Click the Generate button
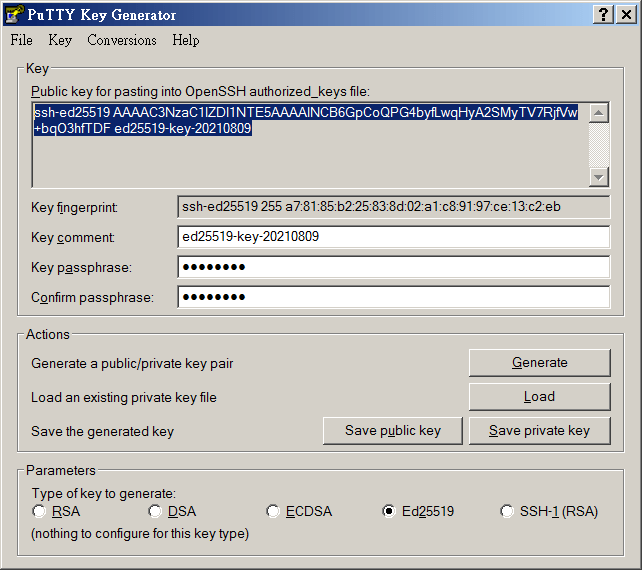642x570 pixels. (540, 363)
